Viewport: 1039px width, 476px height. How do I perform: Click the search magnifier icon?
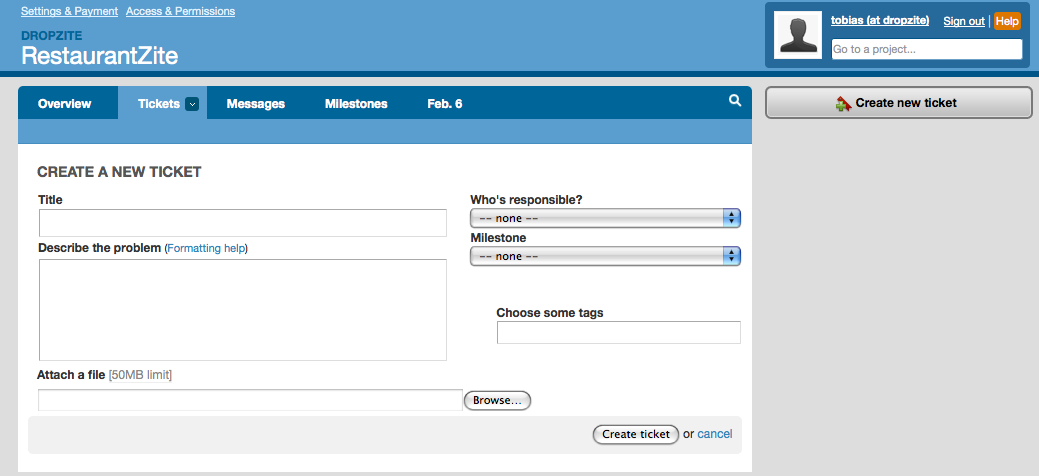coord(735,101)
